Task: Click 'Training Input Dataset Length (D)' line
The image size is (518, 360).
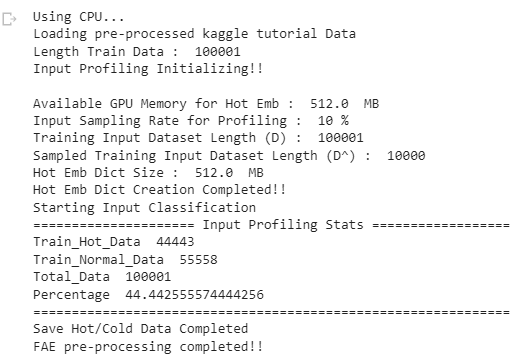Action: 198,138
